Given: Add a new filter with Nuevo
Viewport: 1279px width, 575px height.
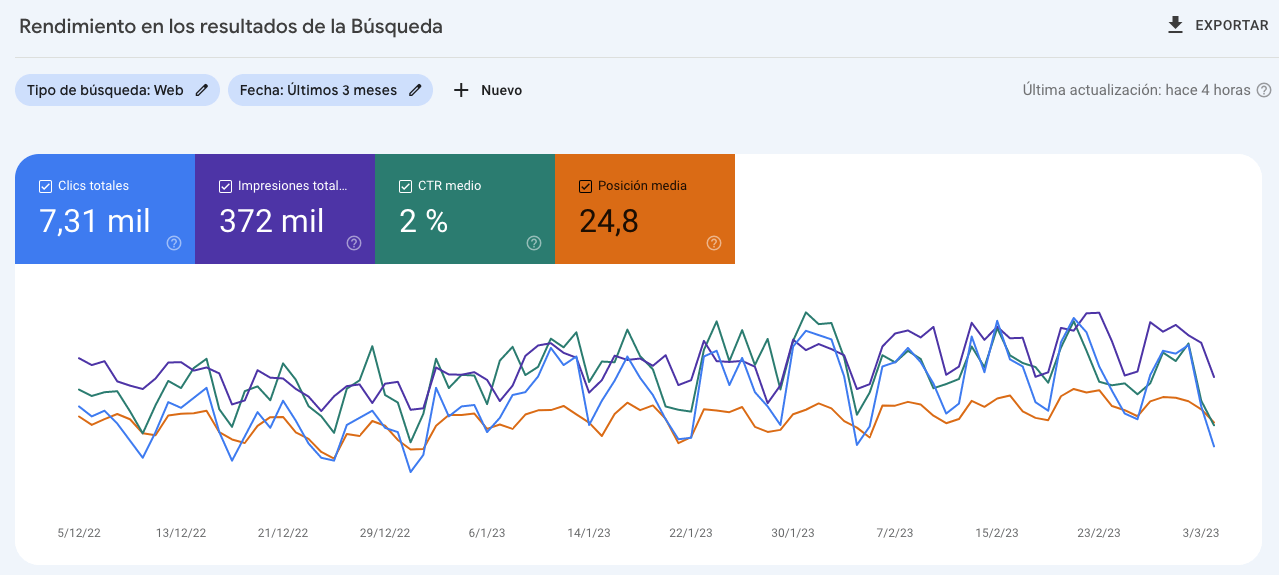Looking at the screenshot, I should 501,90.
